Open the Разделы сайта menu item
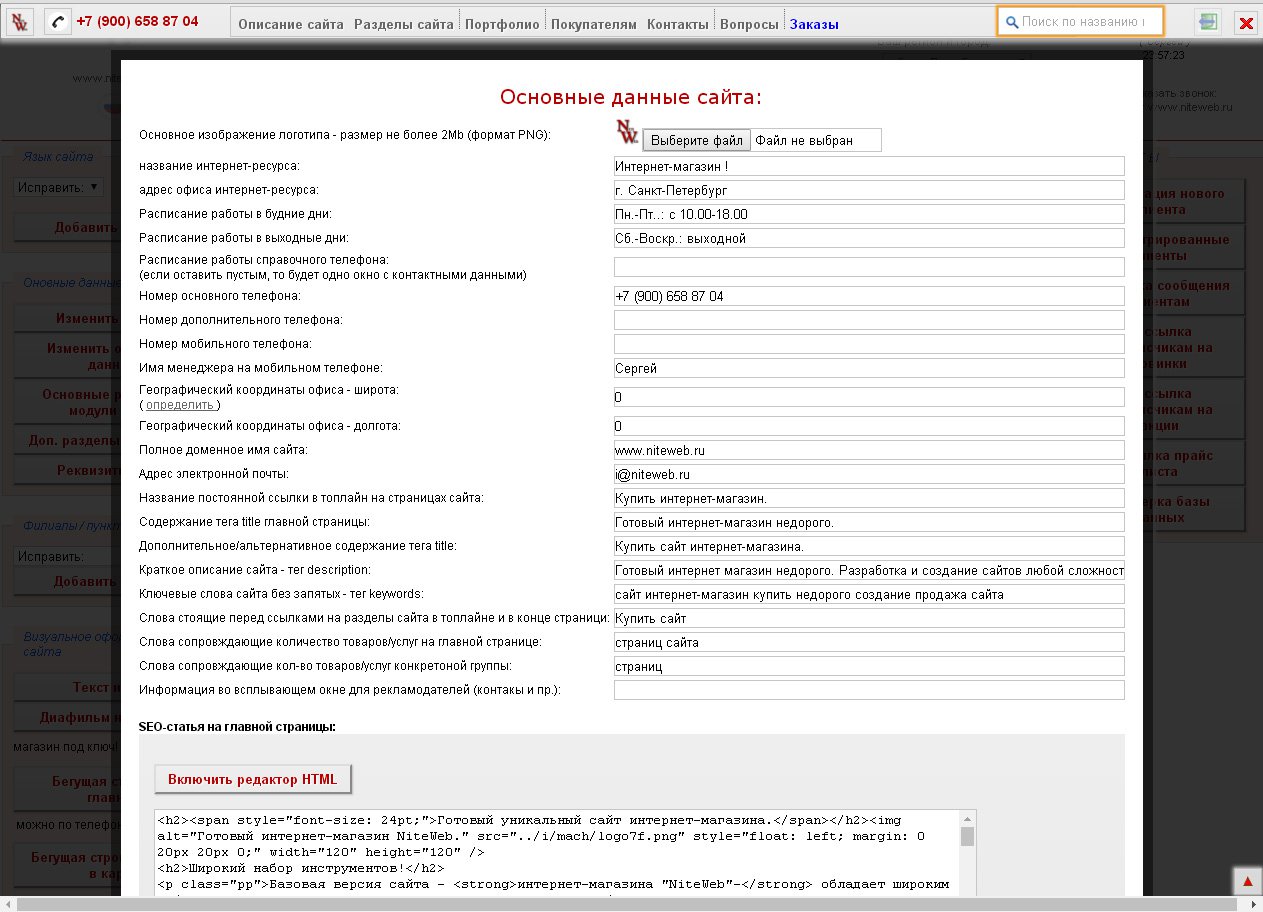This screenshot has height=912, width=1263. click(x=404, y=23)
